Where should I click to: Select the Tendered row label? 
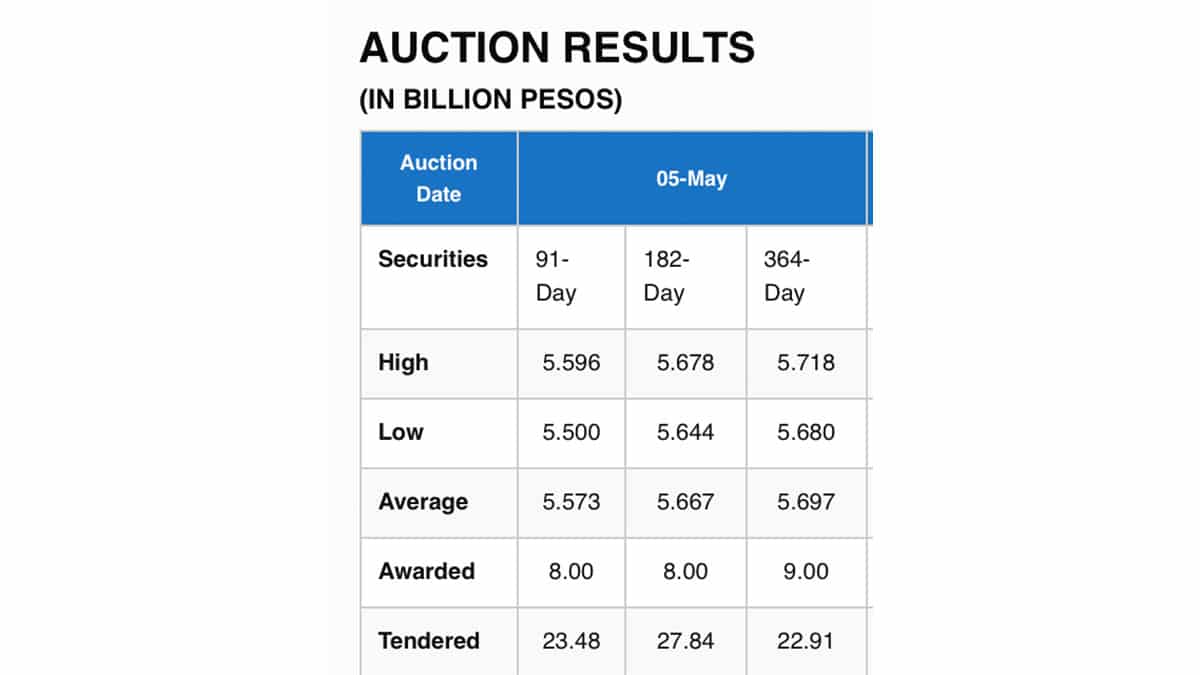click(x=429, y=641)
